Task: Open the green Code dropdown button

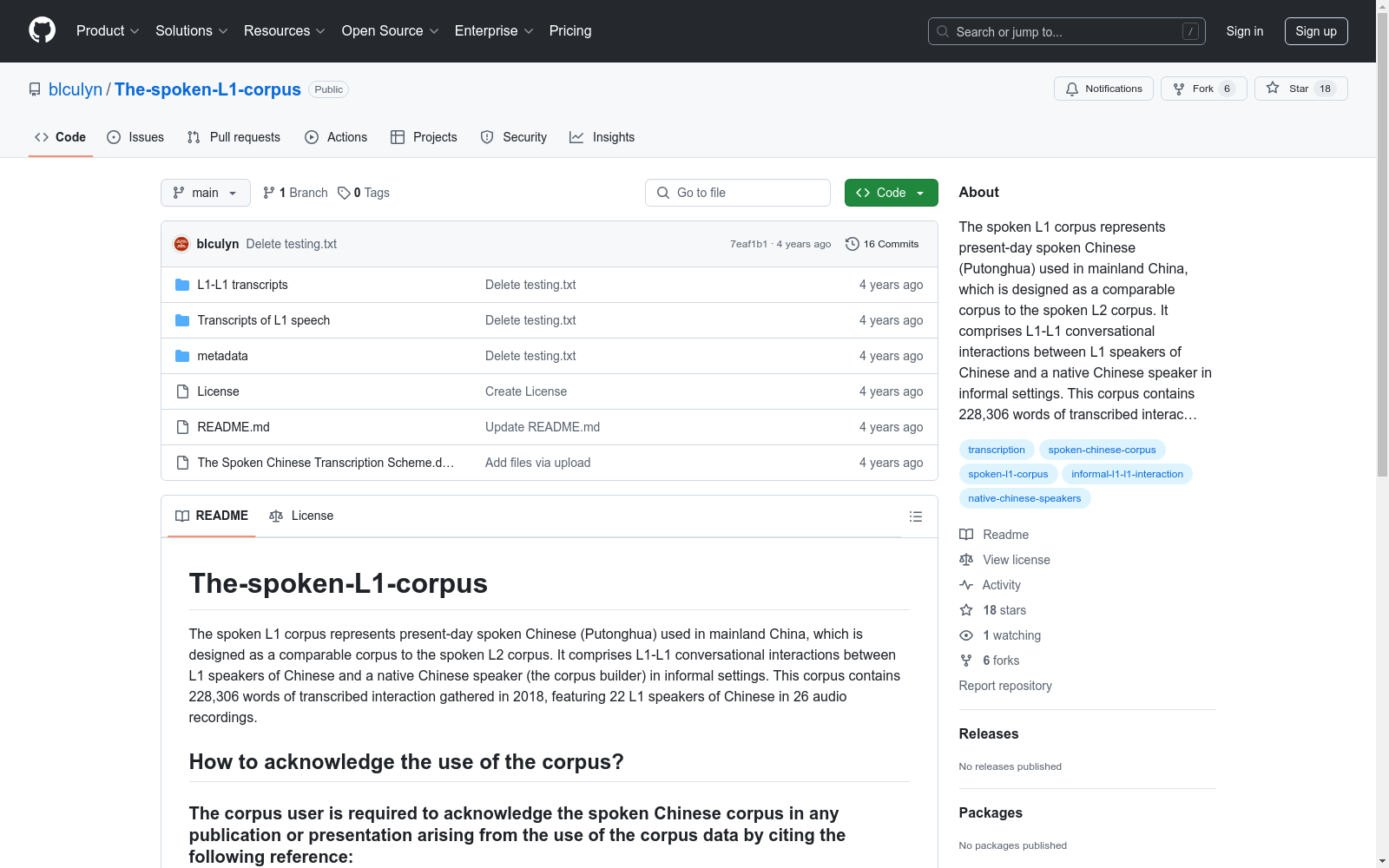Action: tap(891, 193)
